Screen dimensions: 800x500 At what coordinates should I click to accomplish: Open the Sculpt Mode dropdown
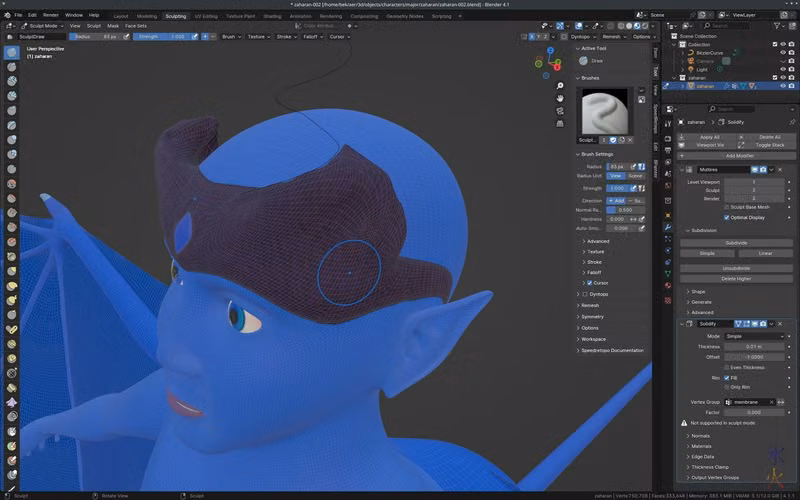point(43,26)
